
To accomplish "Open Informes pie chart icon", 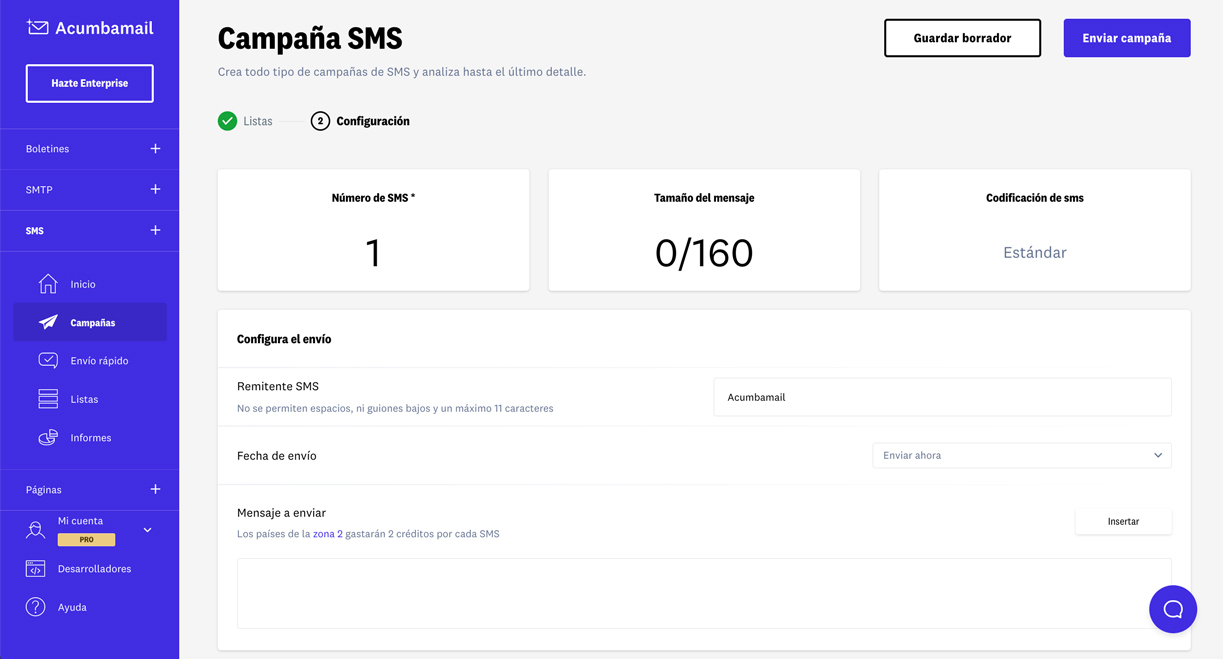I will pos(48,437).
